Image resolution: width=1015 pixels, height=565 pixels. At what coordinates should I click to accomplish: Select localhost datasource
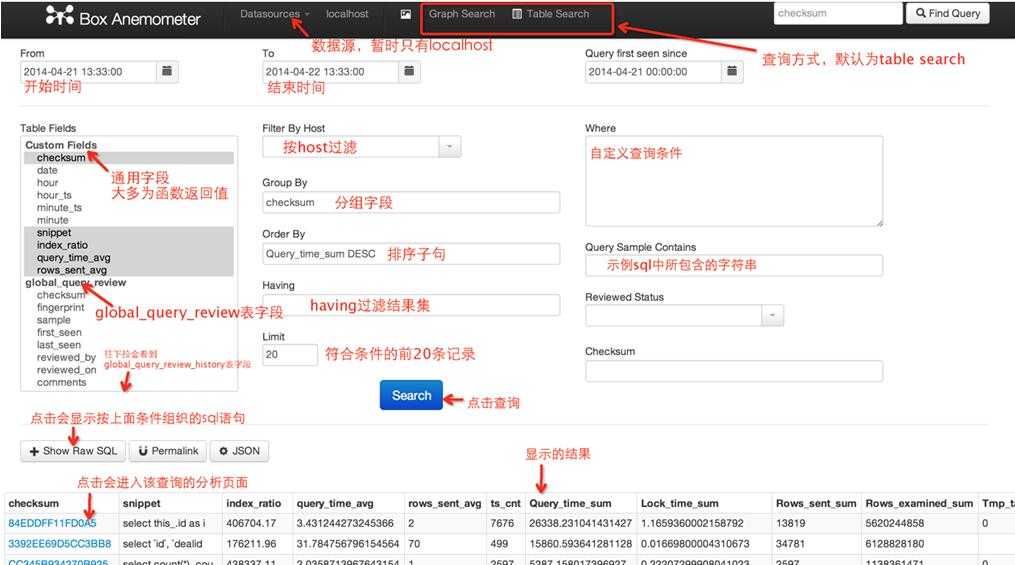tap(347, 14)
